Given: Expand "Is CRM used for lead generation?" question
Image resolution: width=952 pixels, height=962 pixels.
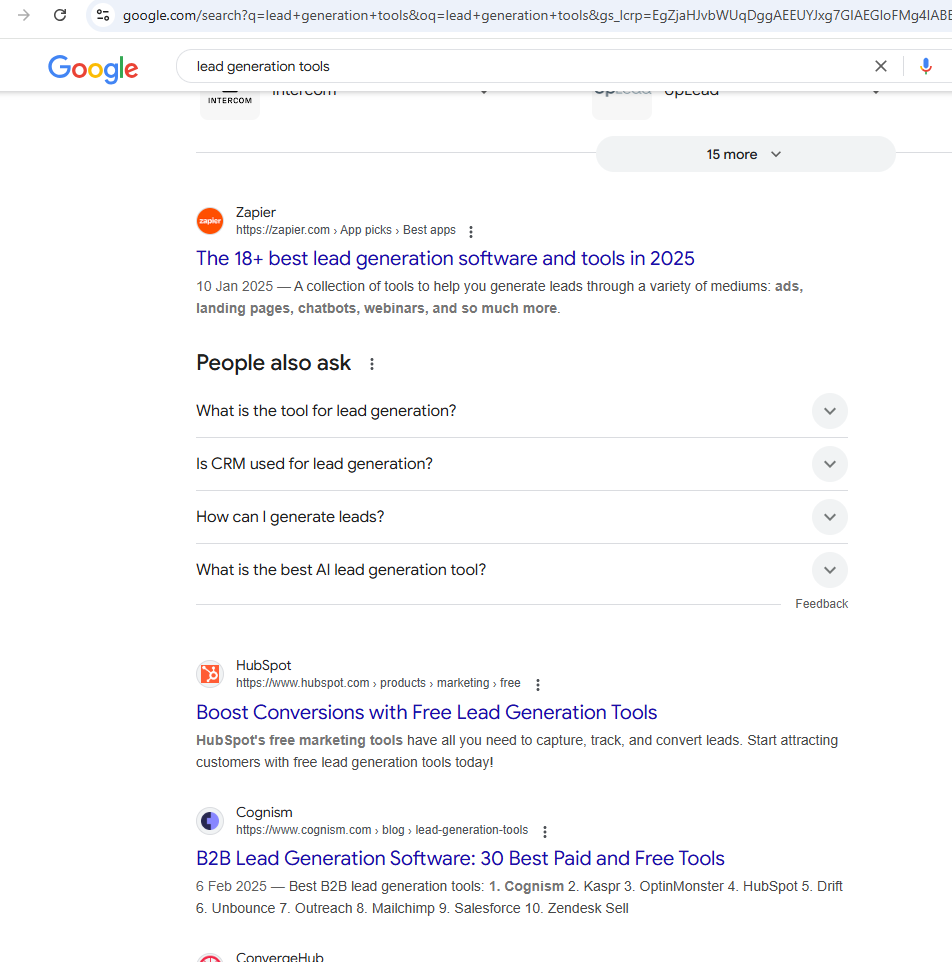Looking at the screenshot, I should pyautogui.click(x=829, y=464).
